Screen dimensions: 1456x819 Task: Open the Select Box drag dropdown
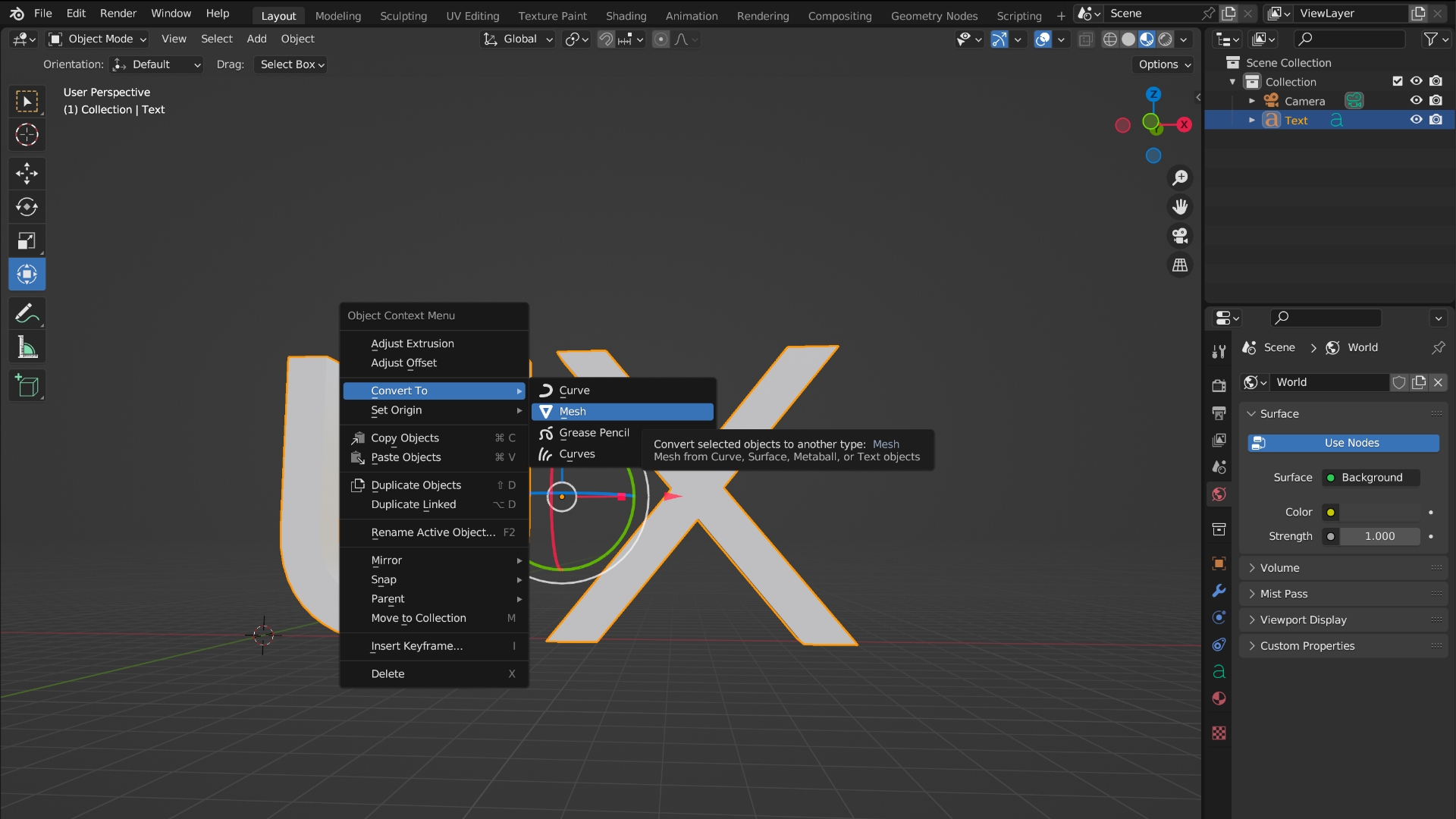[x=291, y=64]
